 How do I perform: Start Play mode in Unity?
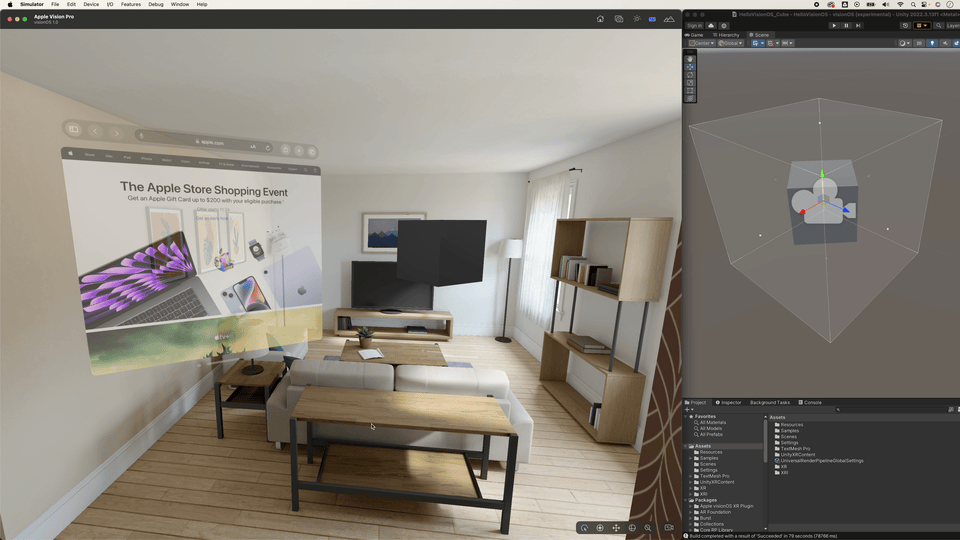pyautogui.click(x=834, y=26)
